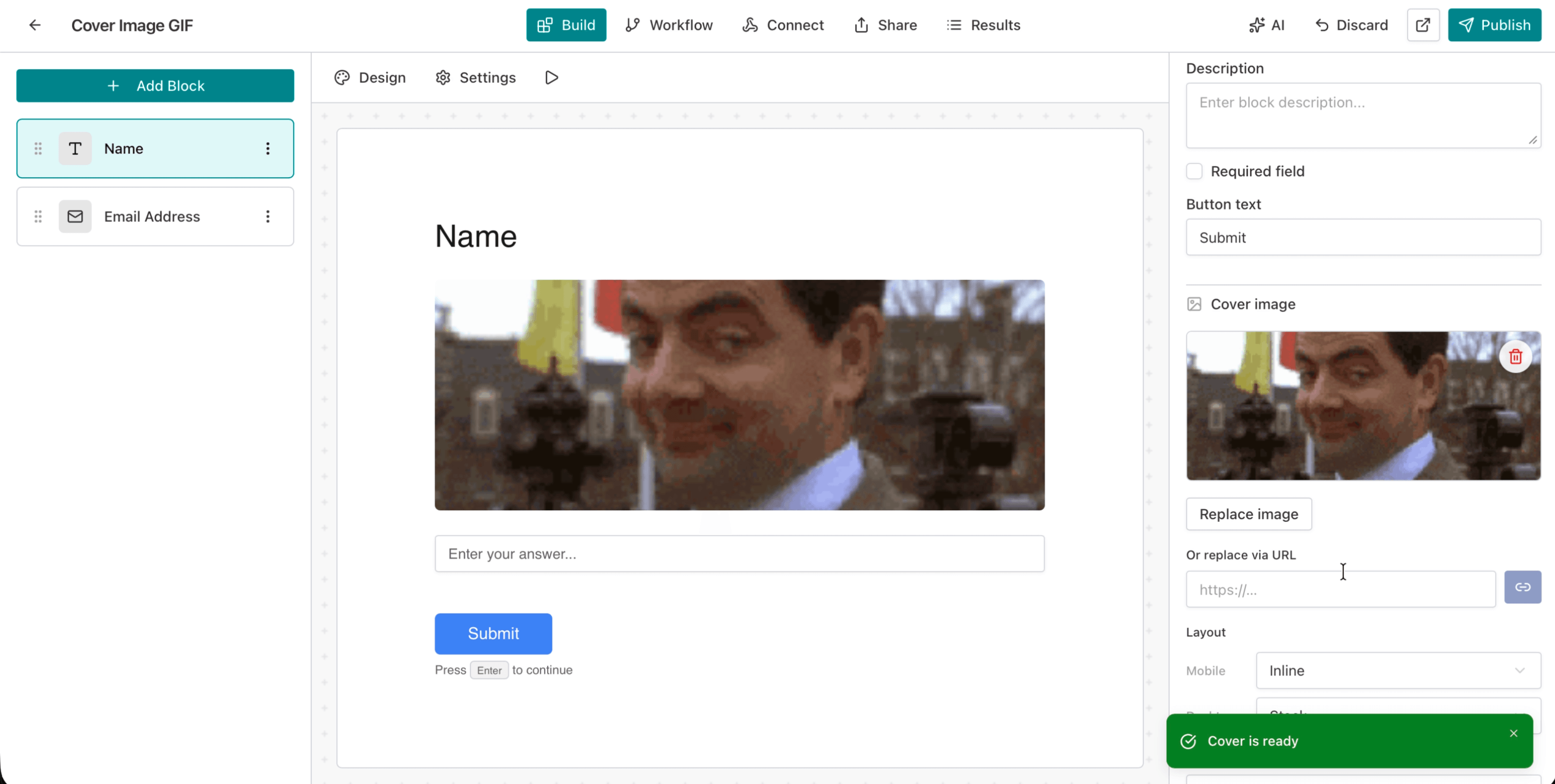Open the Results tab
This screenshot has width=1555, height=784.
(984, 25)
